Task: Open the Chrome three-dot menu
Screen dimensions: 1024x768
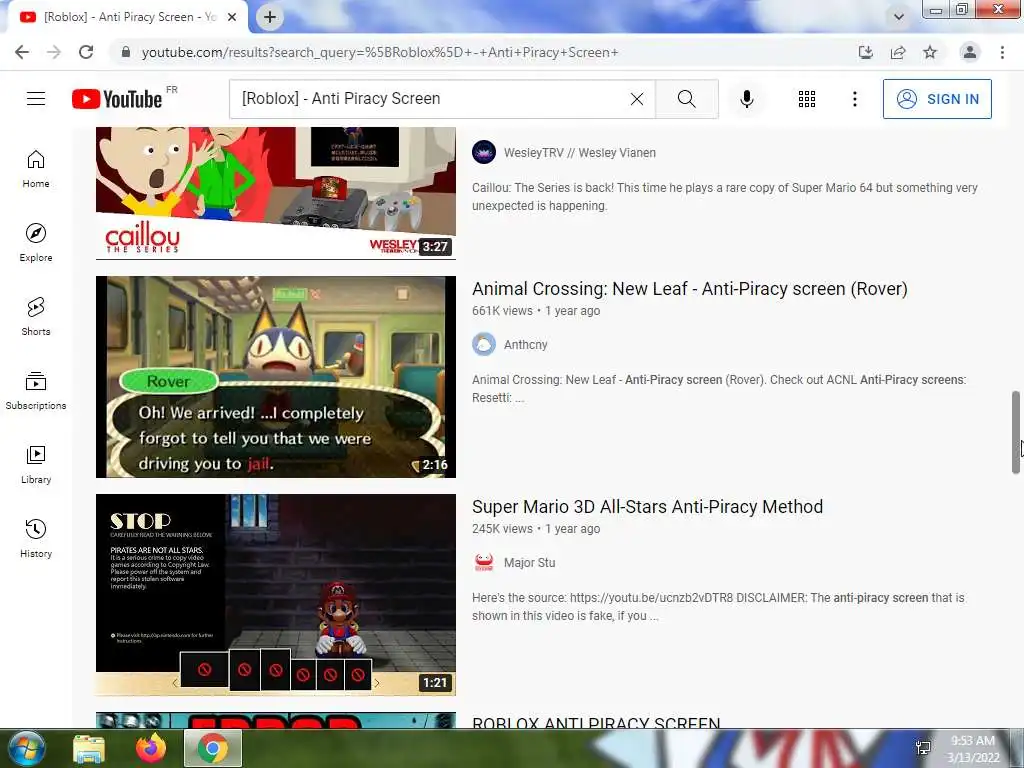Action: point(1002,52)
